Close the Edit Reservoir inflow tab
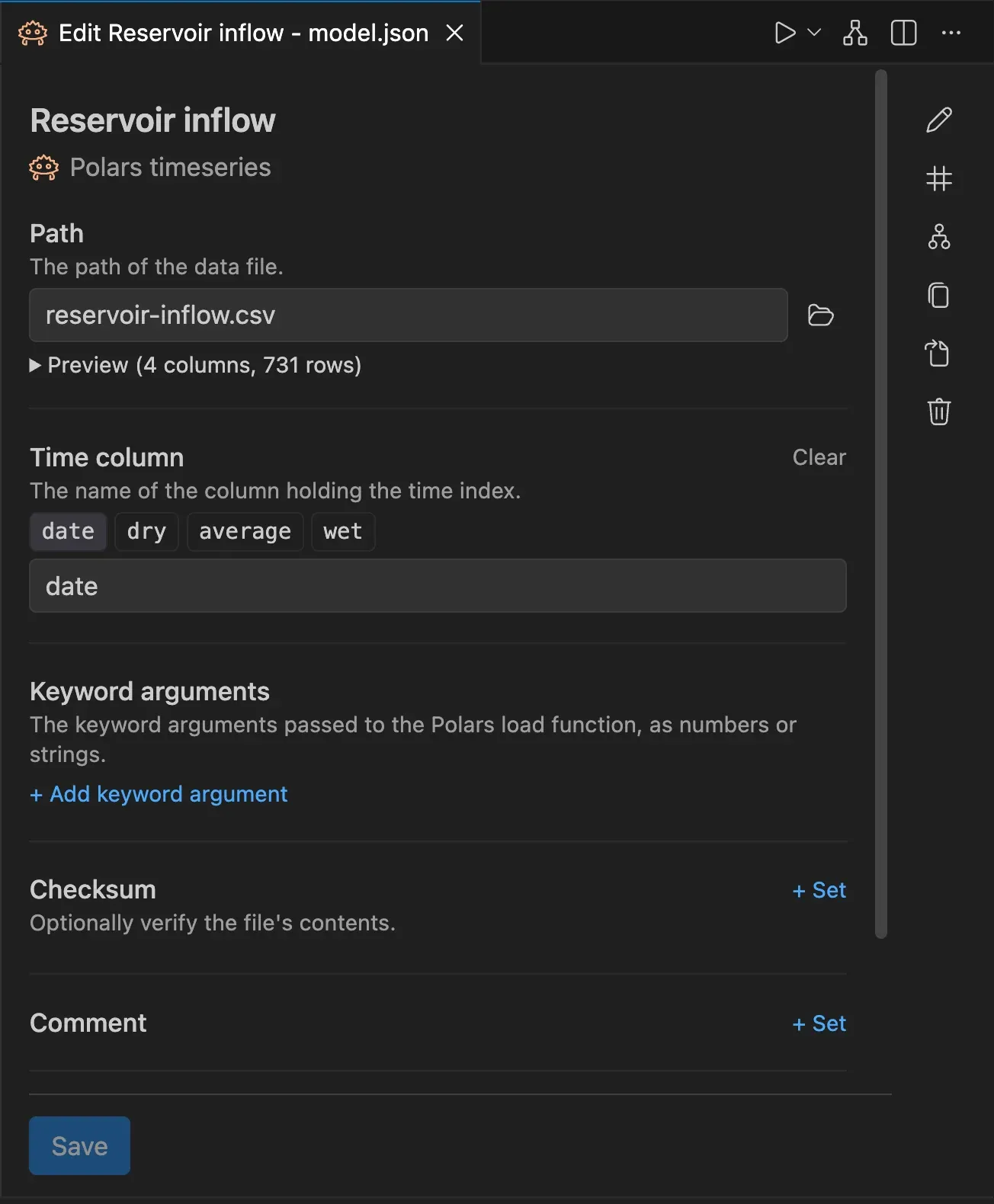The width and height of the screenshot is (994, 1204). [454, 33]
